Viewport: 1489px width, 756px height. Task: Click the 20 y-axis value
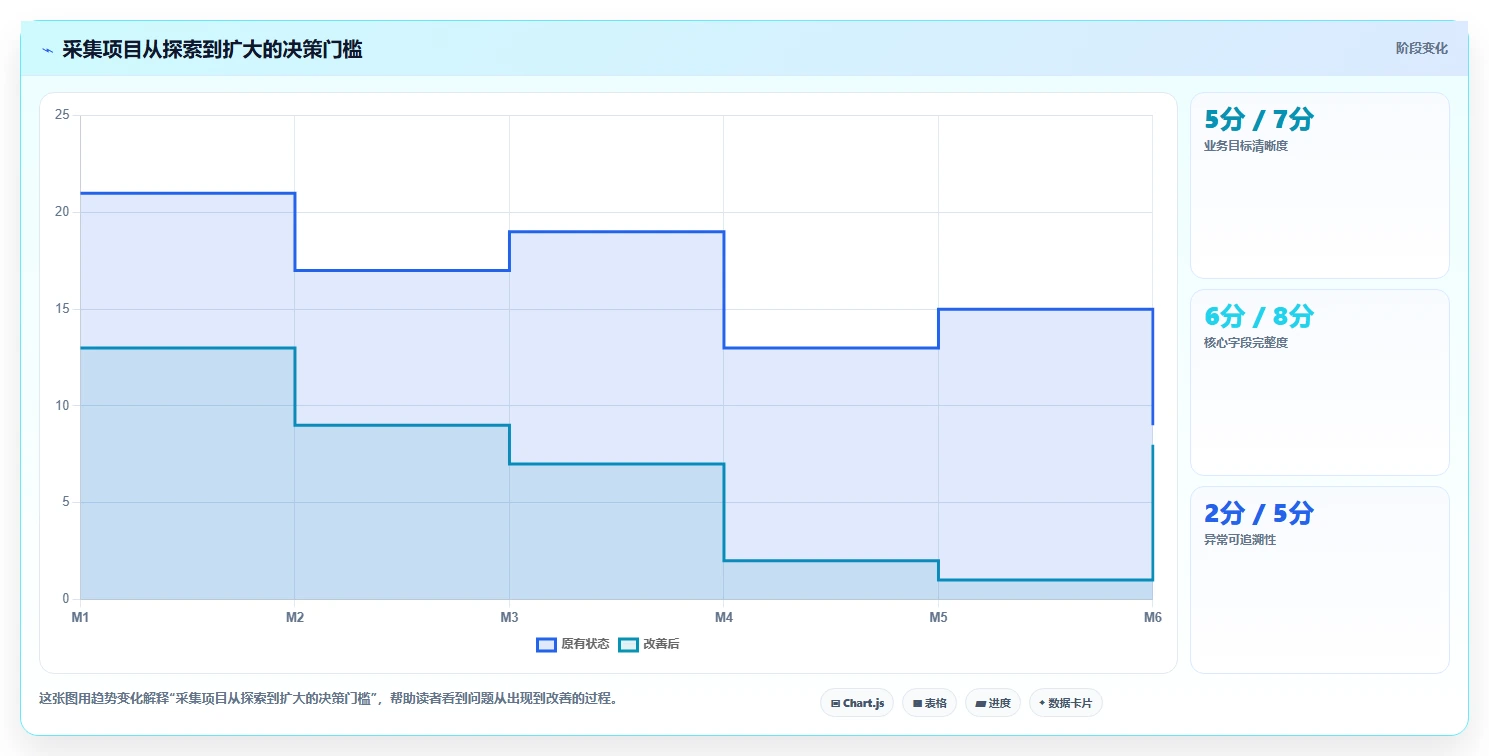[62, 212]
